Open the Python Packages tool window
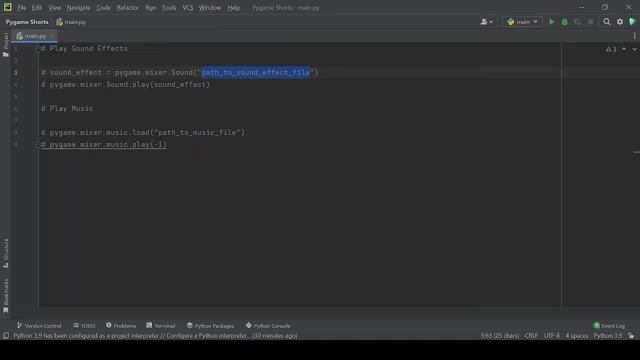The width and height of the screenshot is (640, 360). pyautogui.click(x=210, y=326)
